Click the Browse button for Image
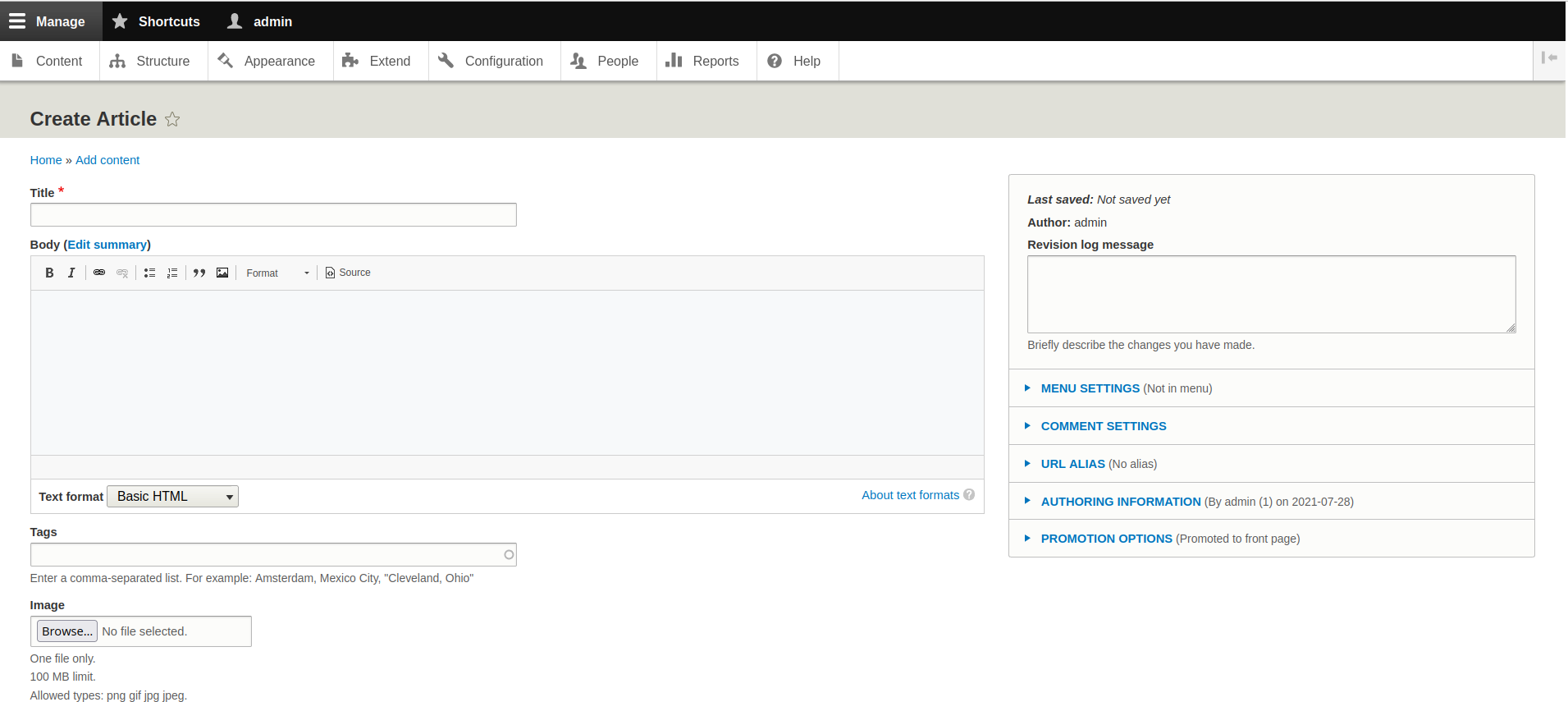Viewport: 1568px width, 702px height. point(67,631)
